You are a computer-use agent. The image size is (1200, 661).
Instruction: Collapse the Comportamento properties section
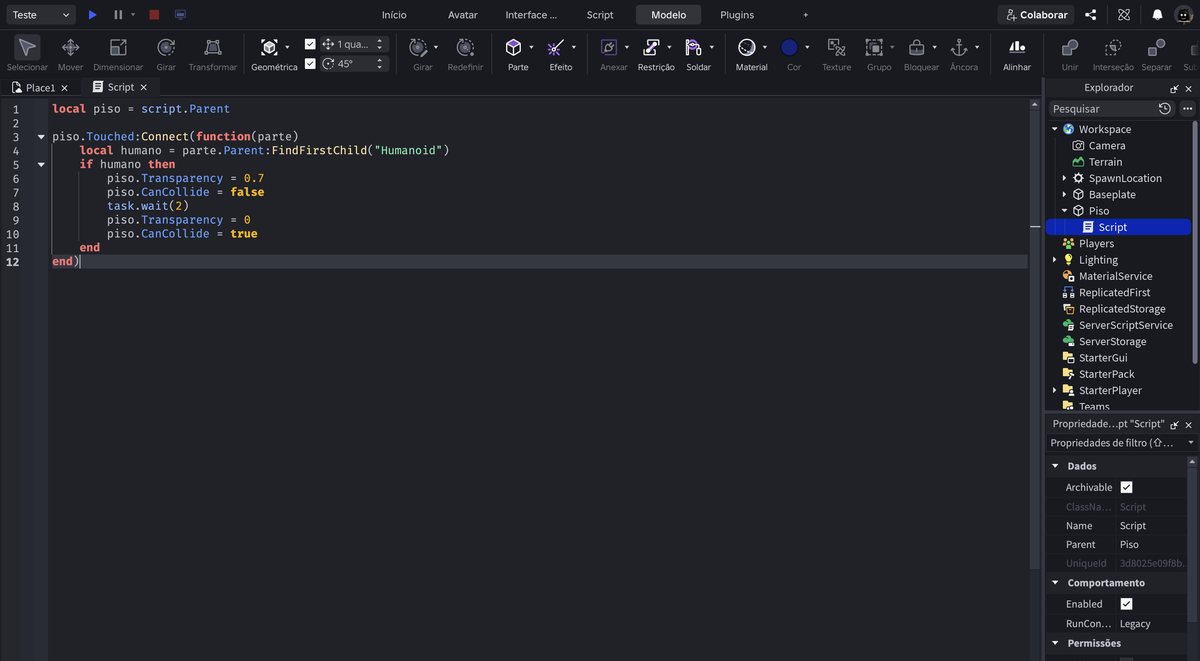pyautogui.click(x=1055, y=583)
